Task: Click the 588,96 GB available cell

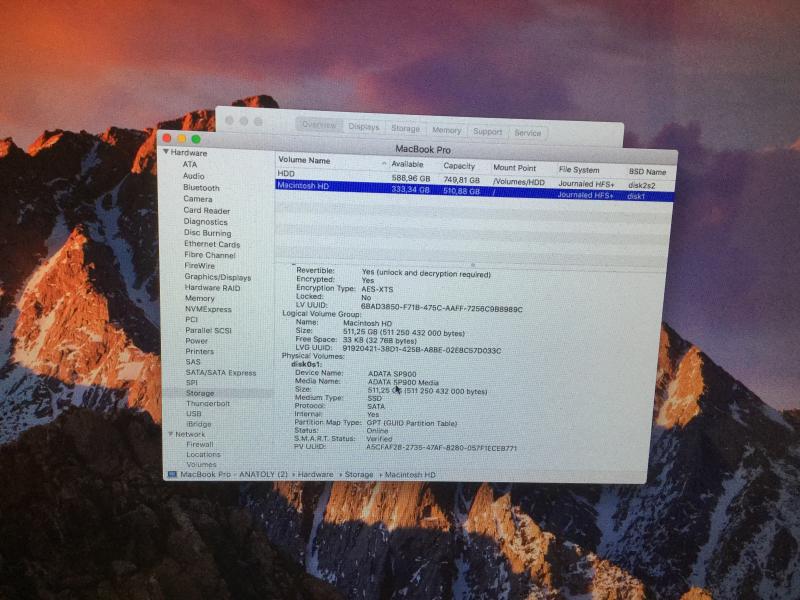Action: (x=411, y=179)
